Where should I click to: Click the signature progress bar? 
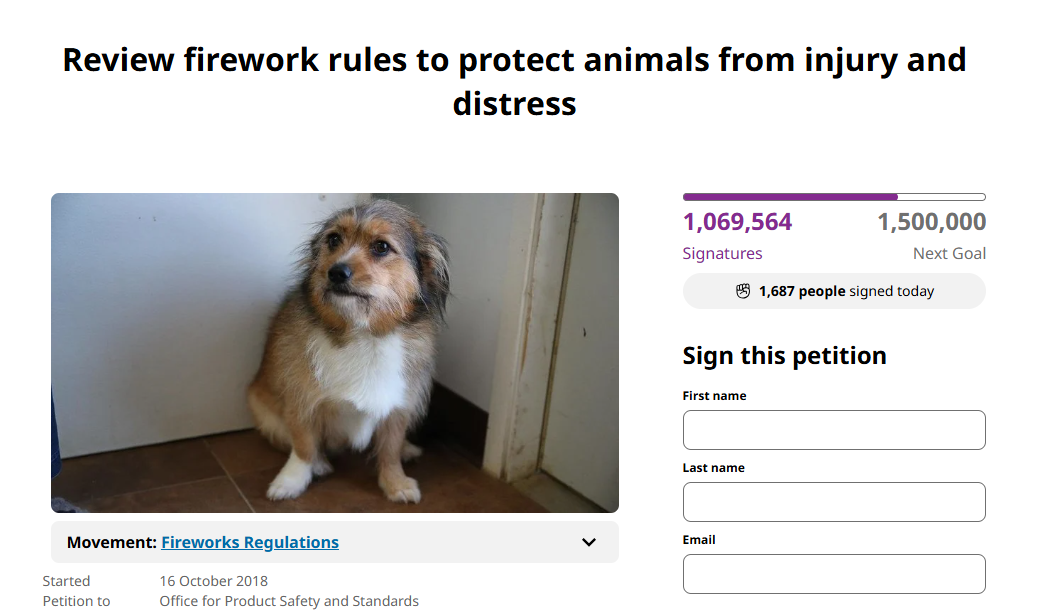[833, 197]
